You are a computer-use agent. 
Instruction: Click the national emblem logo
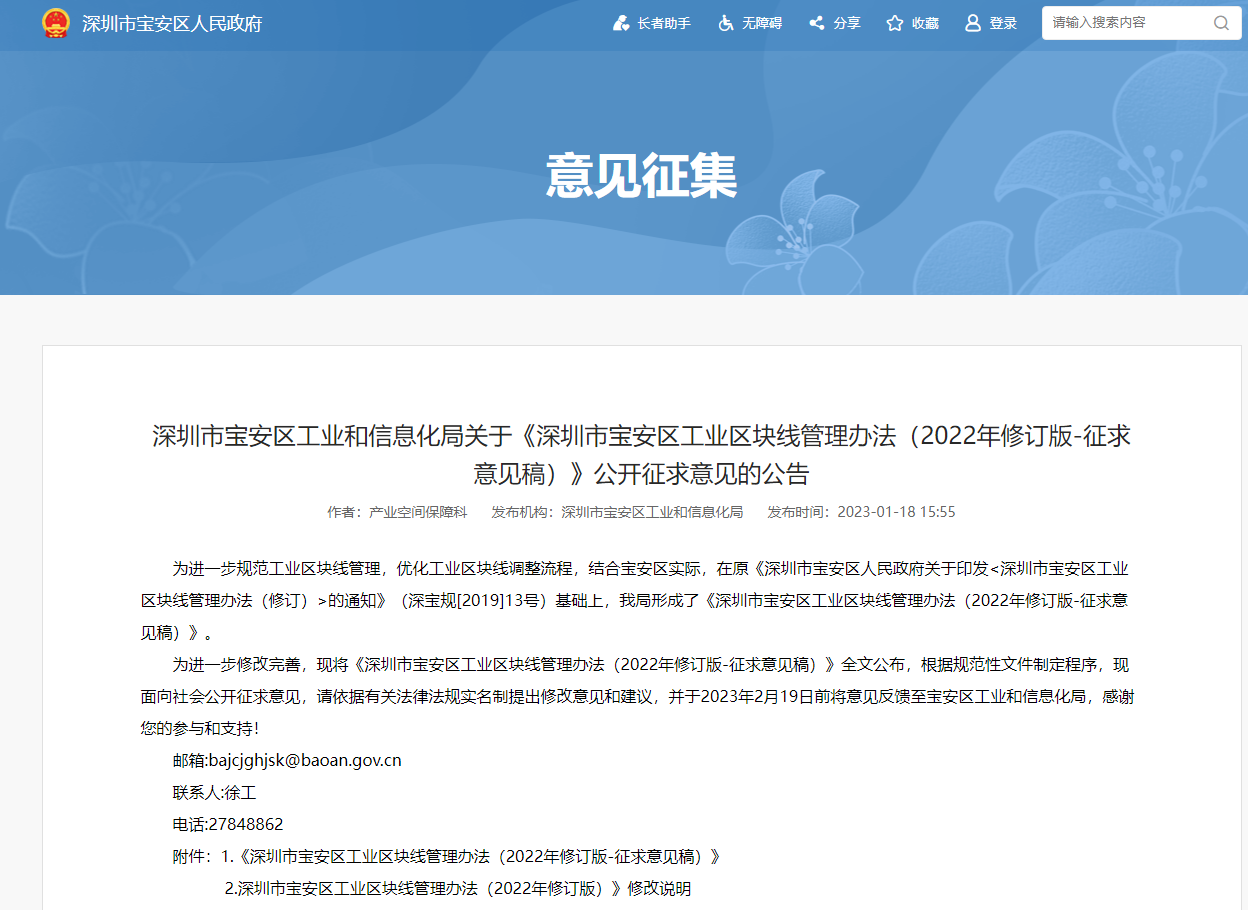[56, 23]
